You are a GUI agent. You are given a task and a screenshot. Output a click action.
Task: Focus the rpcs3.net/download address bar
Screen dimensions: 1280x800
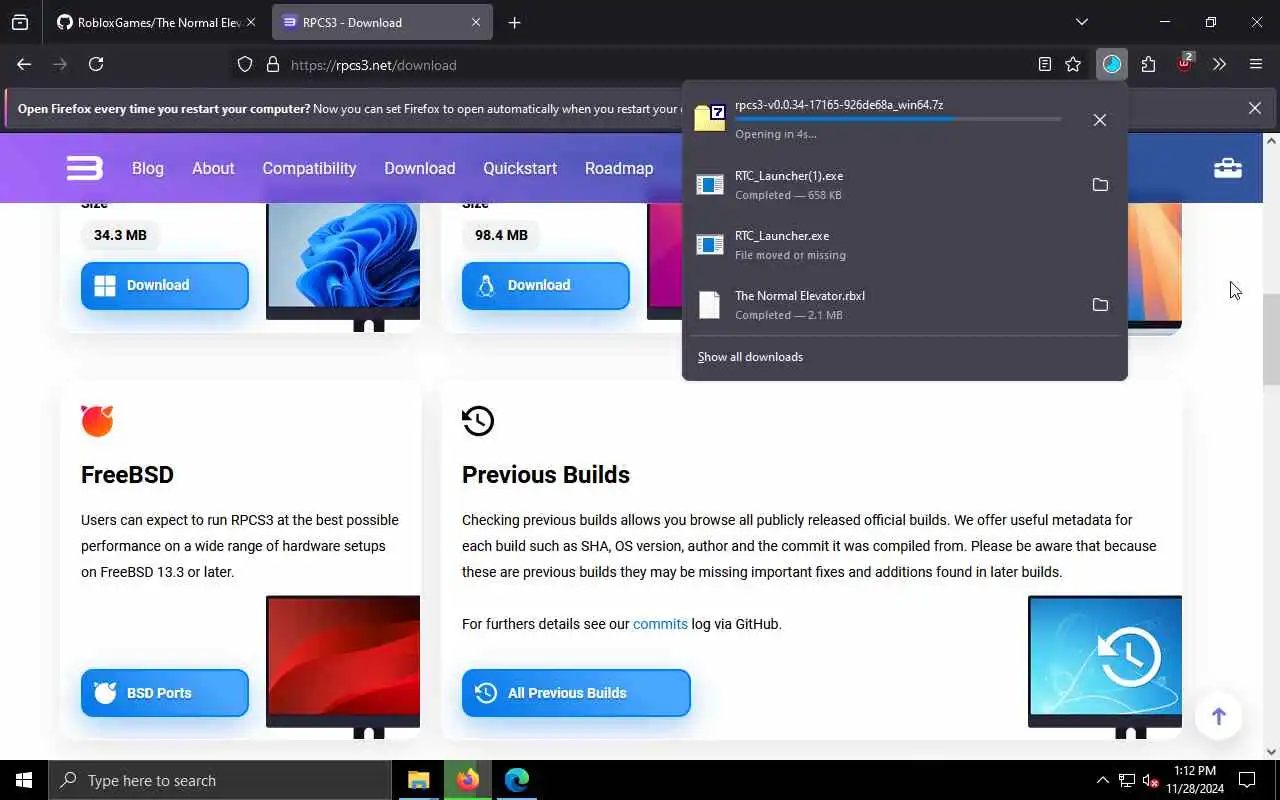(660, 65)
